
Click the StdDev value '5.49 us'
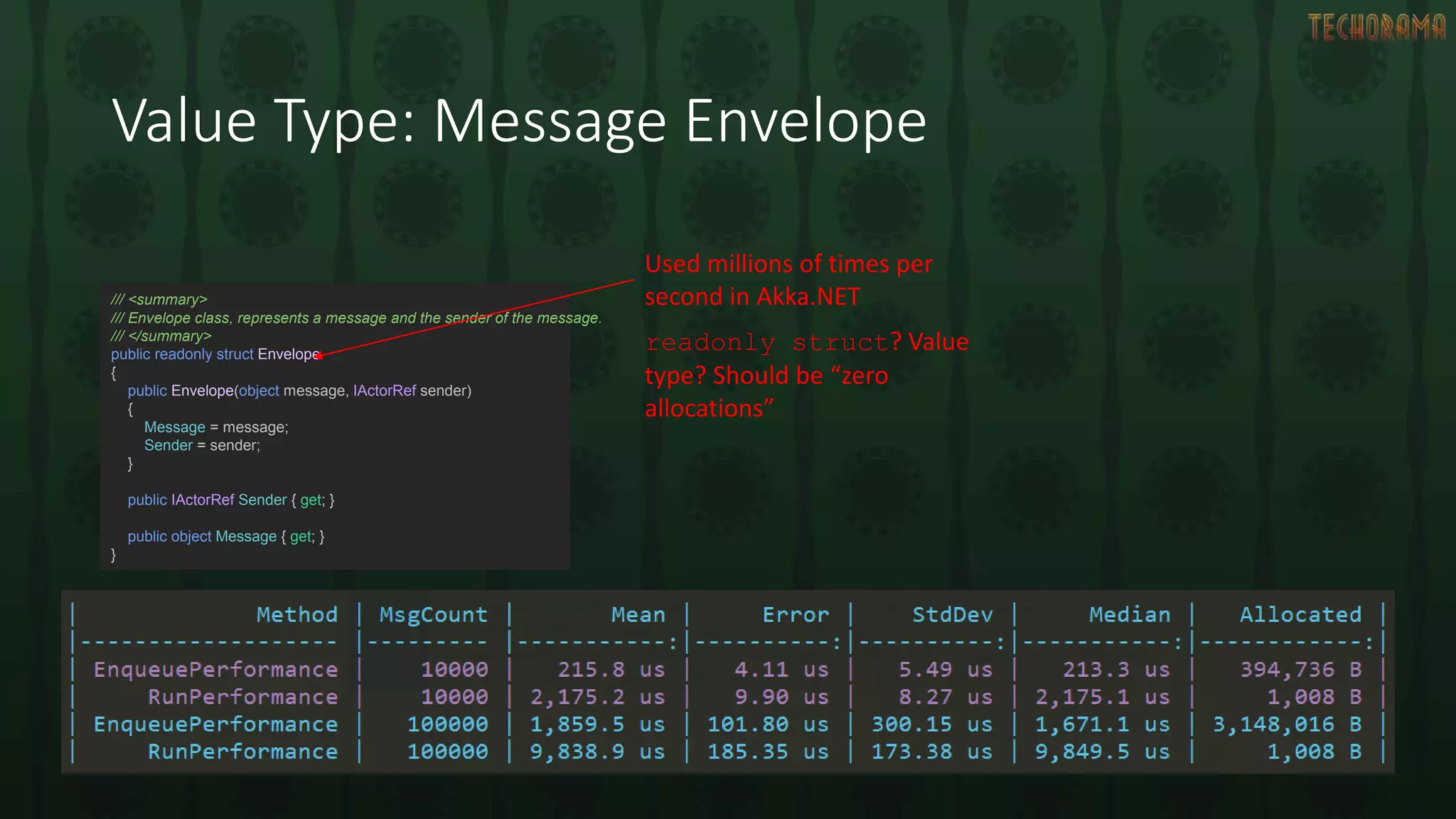946,669
